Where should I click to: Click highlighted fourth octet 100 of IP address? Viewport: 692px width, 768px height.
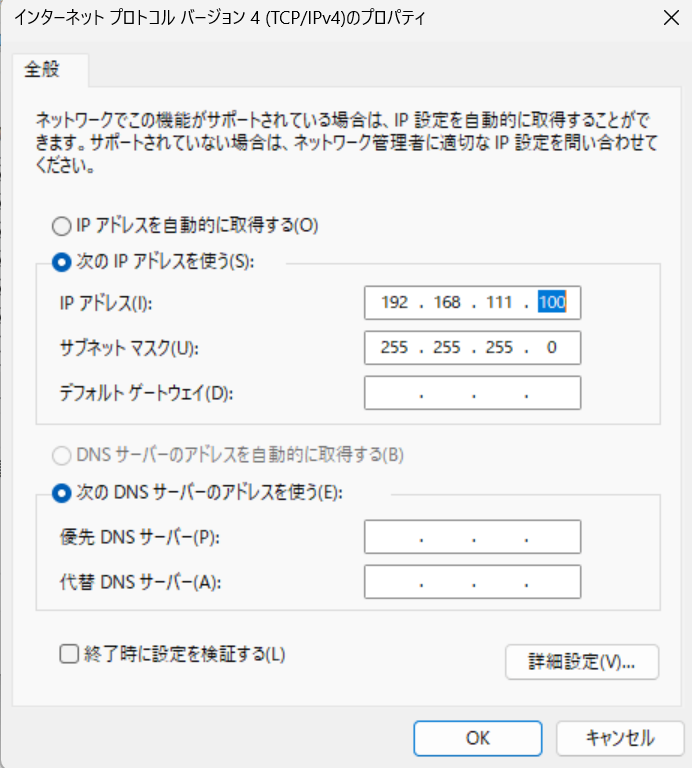click(552, 302)
